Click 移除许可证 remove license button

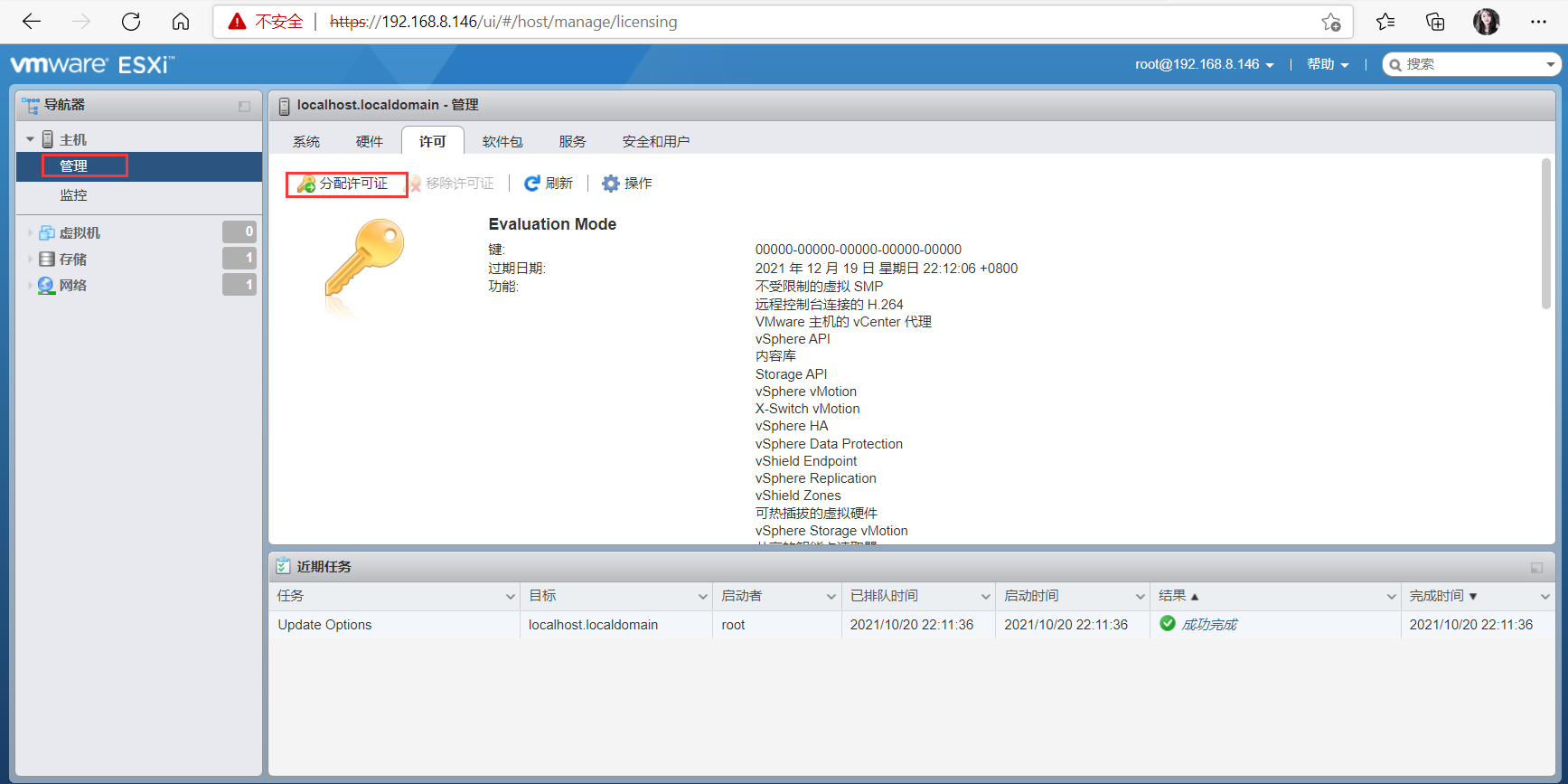point(451,184)
